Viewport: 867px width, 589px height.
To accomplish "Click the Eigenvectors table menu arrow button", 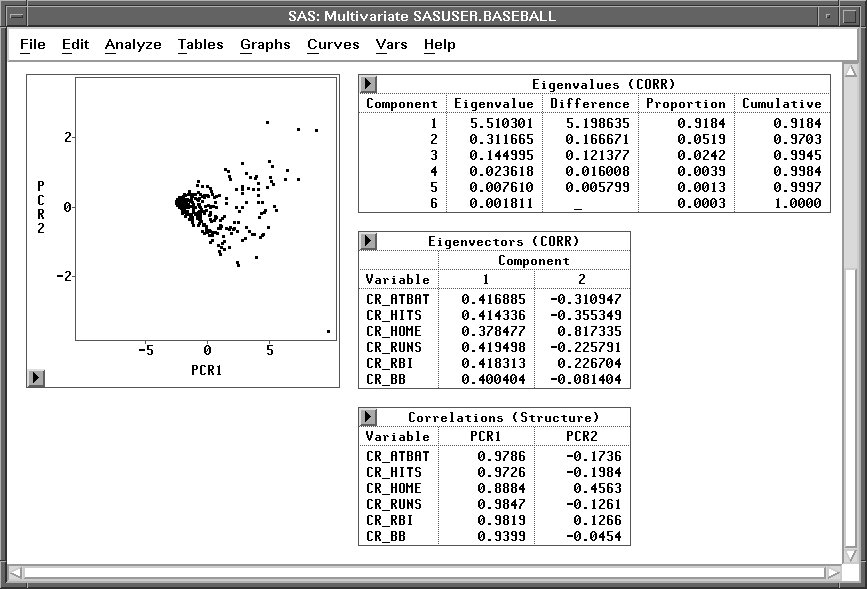I will [x=368, y=241].
